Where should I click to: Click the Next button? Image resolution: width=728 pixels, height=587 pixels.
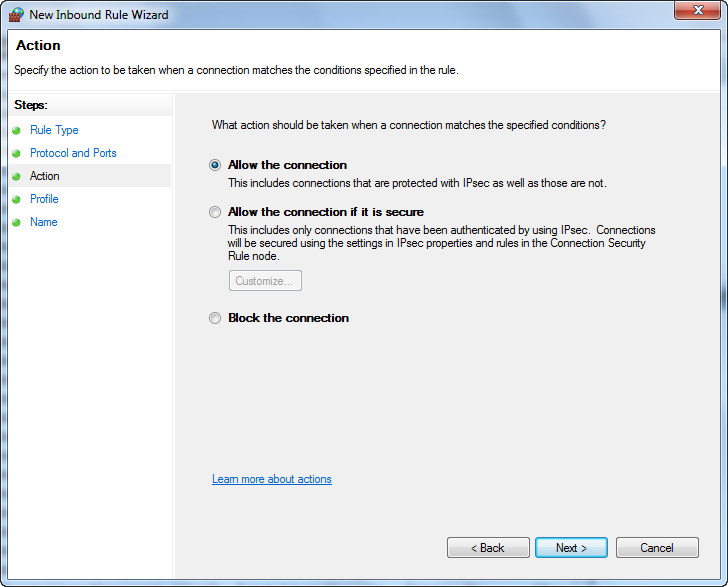(x=571, y=548)
